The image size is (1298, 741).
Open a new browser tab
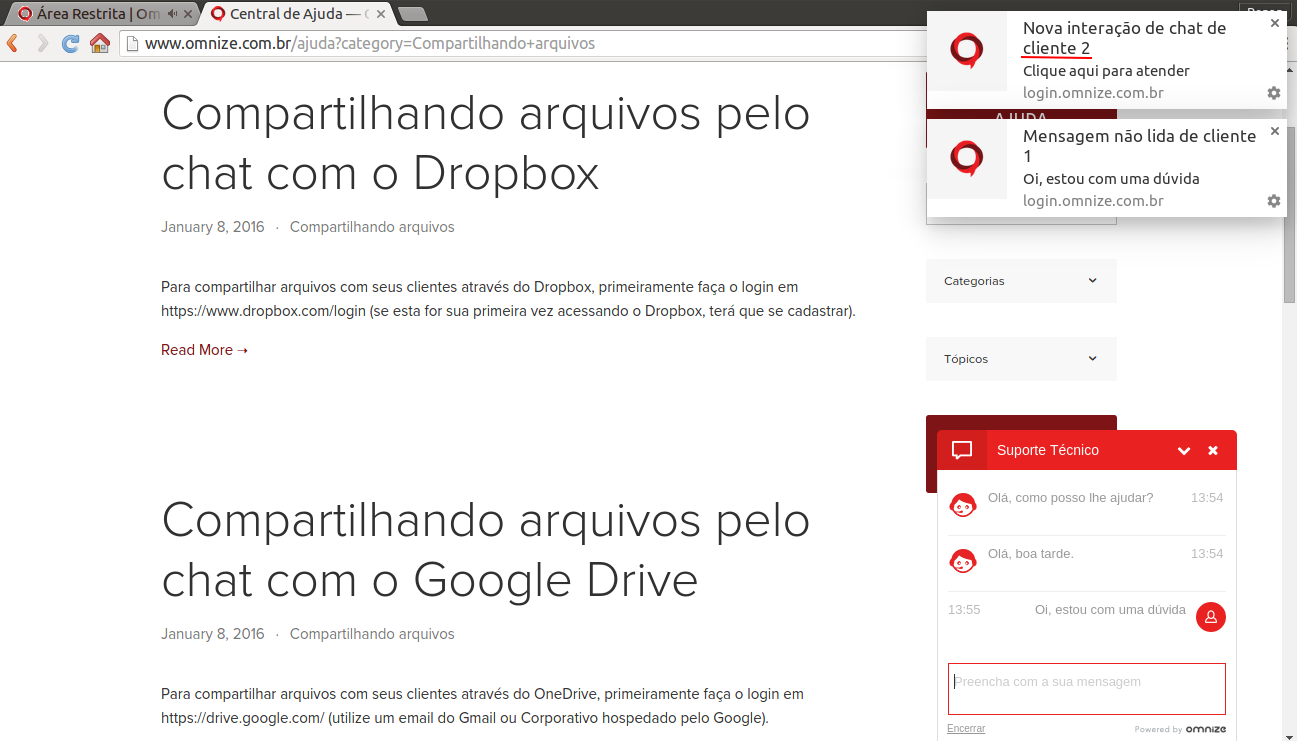(412, 14)
